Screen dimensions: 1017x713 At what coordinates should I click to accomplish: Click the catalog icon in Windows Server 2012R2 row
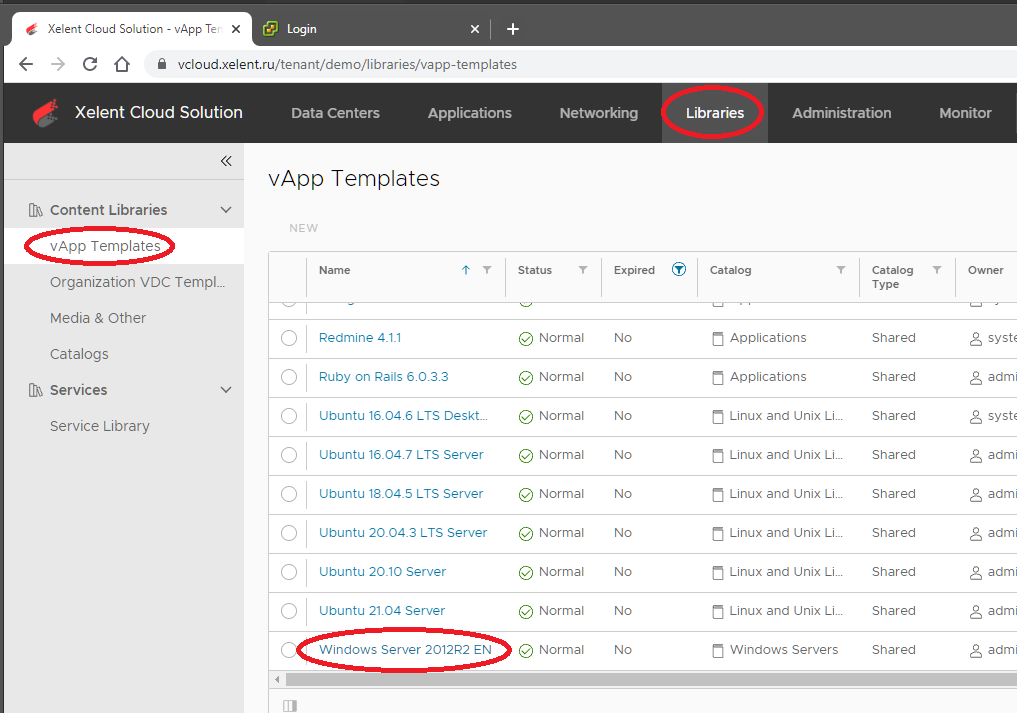[x=718, y=651]
